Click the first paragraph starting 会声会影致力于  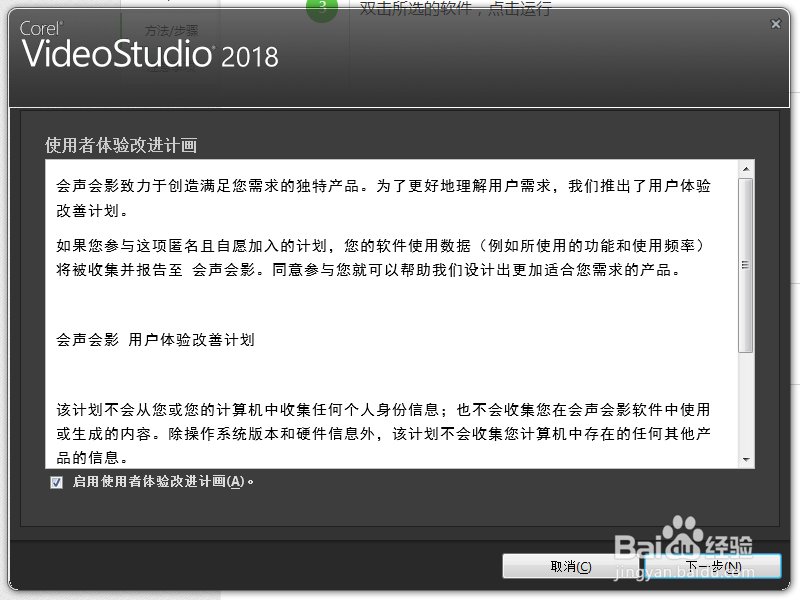pos(383,198)
